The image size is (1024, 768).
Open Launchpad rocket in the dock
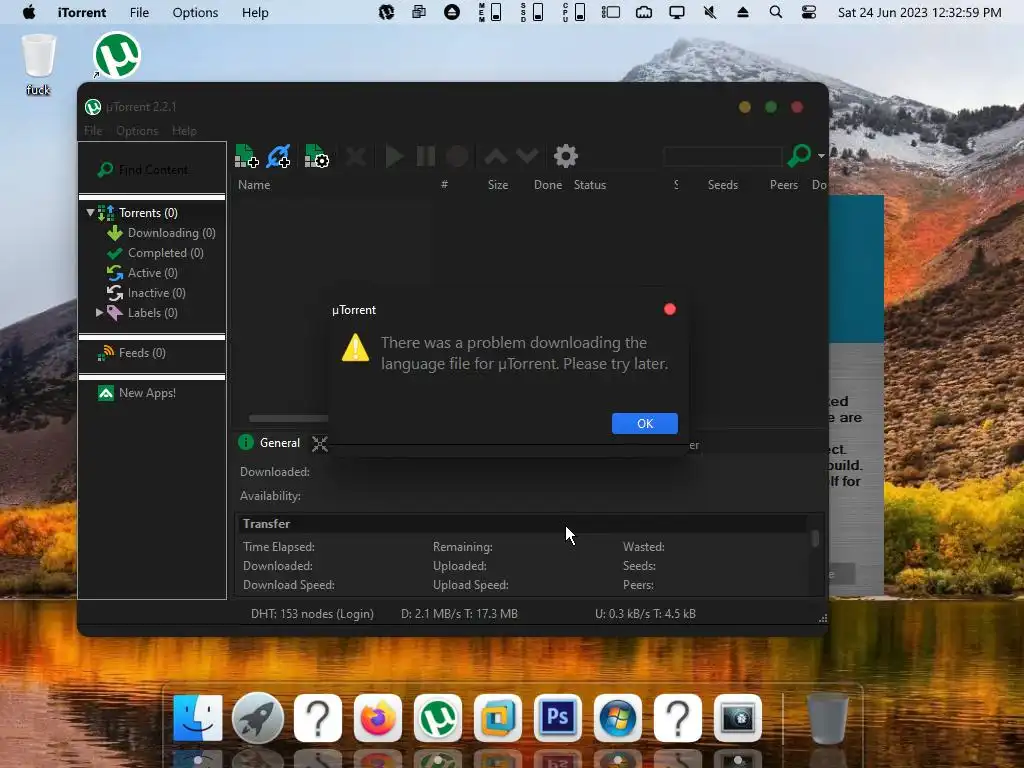click(258, 718)
